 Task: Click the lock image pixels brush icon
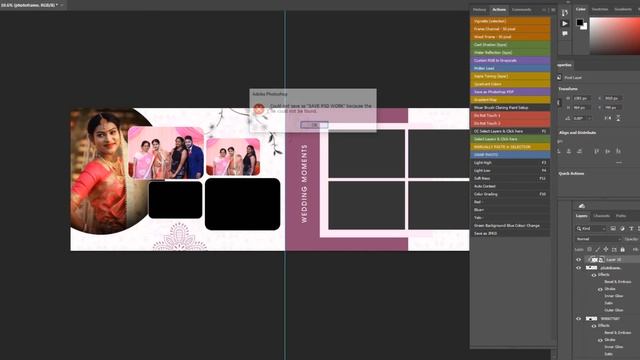pos(598,249)
